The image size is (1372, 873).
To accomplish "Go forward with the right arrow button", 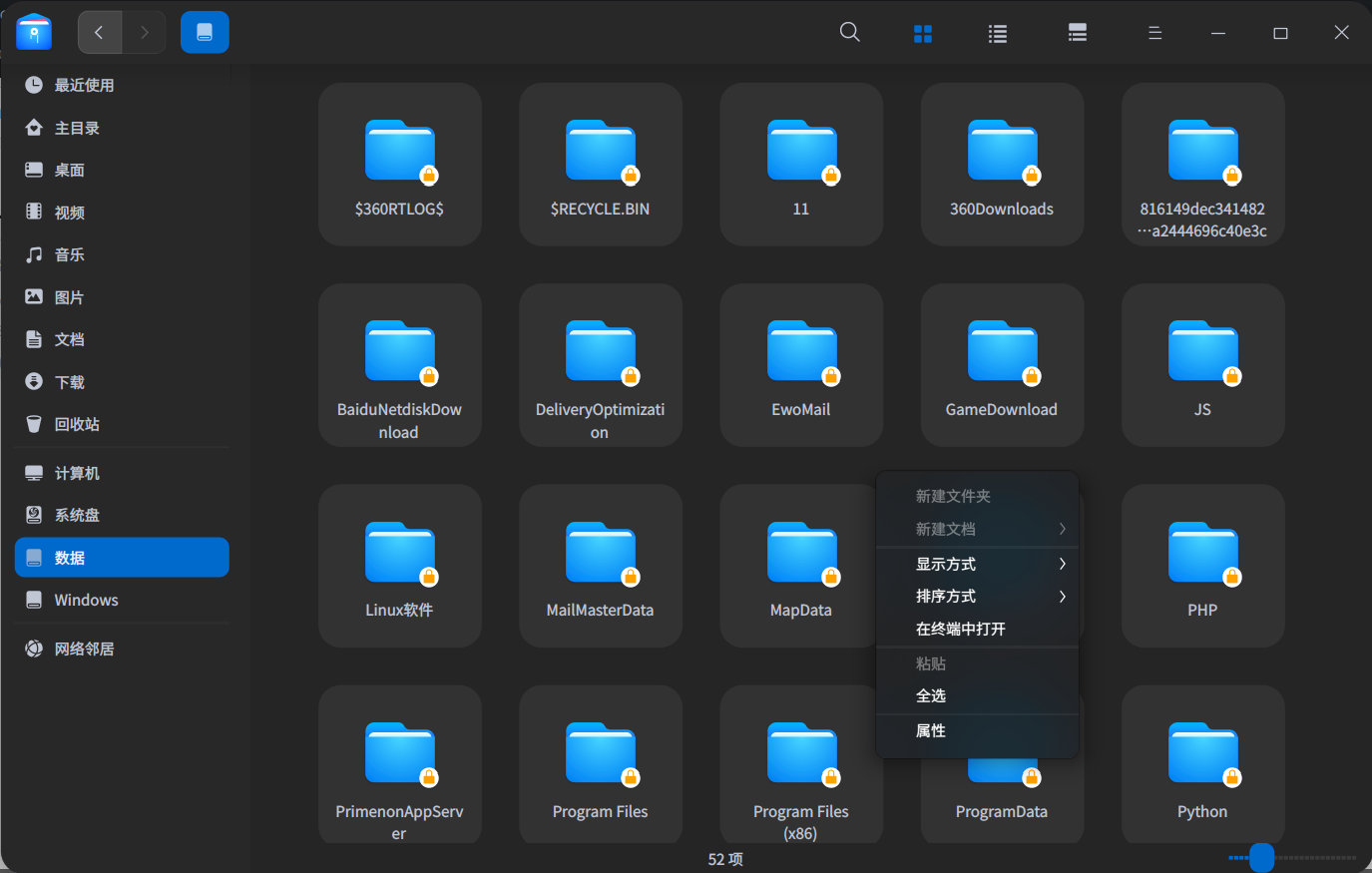I will click(x=145, y=33).
